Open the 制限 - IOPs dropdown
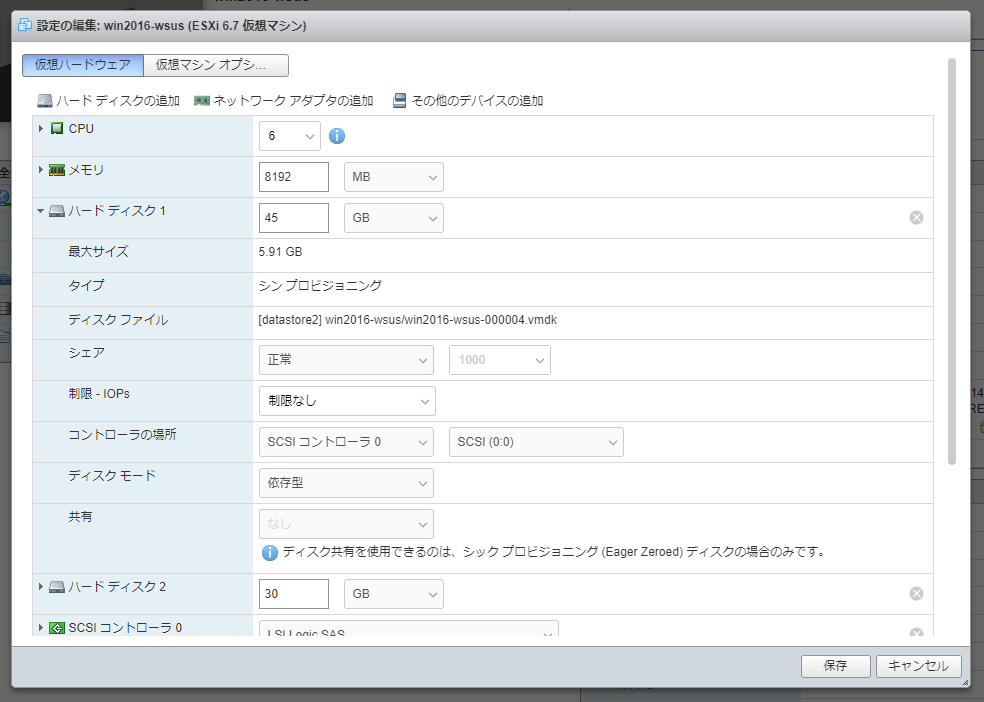 coord(347,401)
